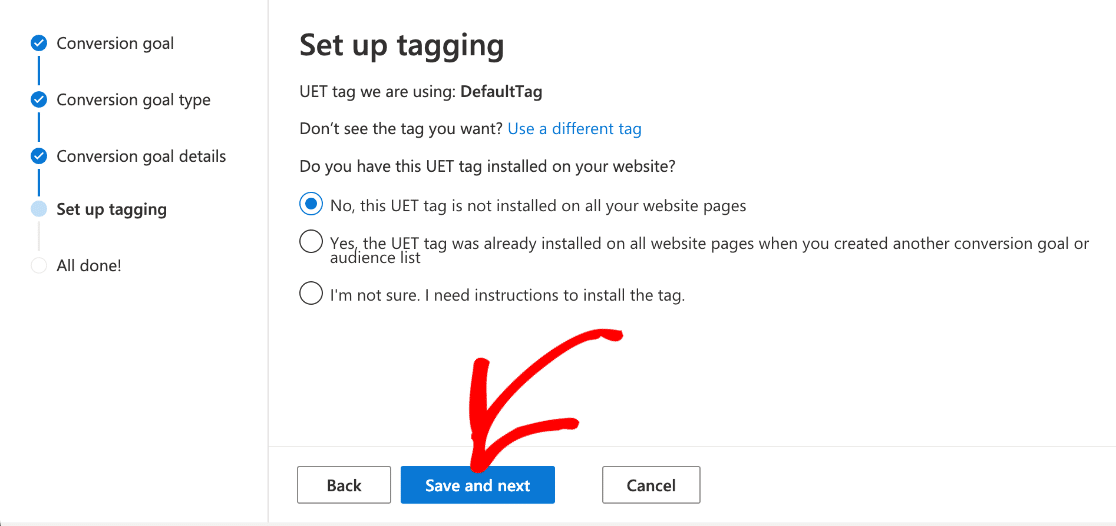Screen dimensions: 1116x526
Task: Select the 'I'm not sure' radio button
Action: point(311,294)
